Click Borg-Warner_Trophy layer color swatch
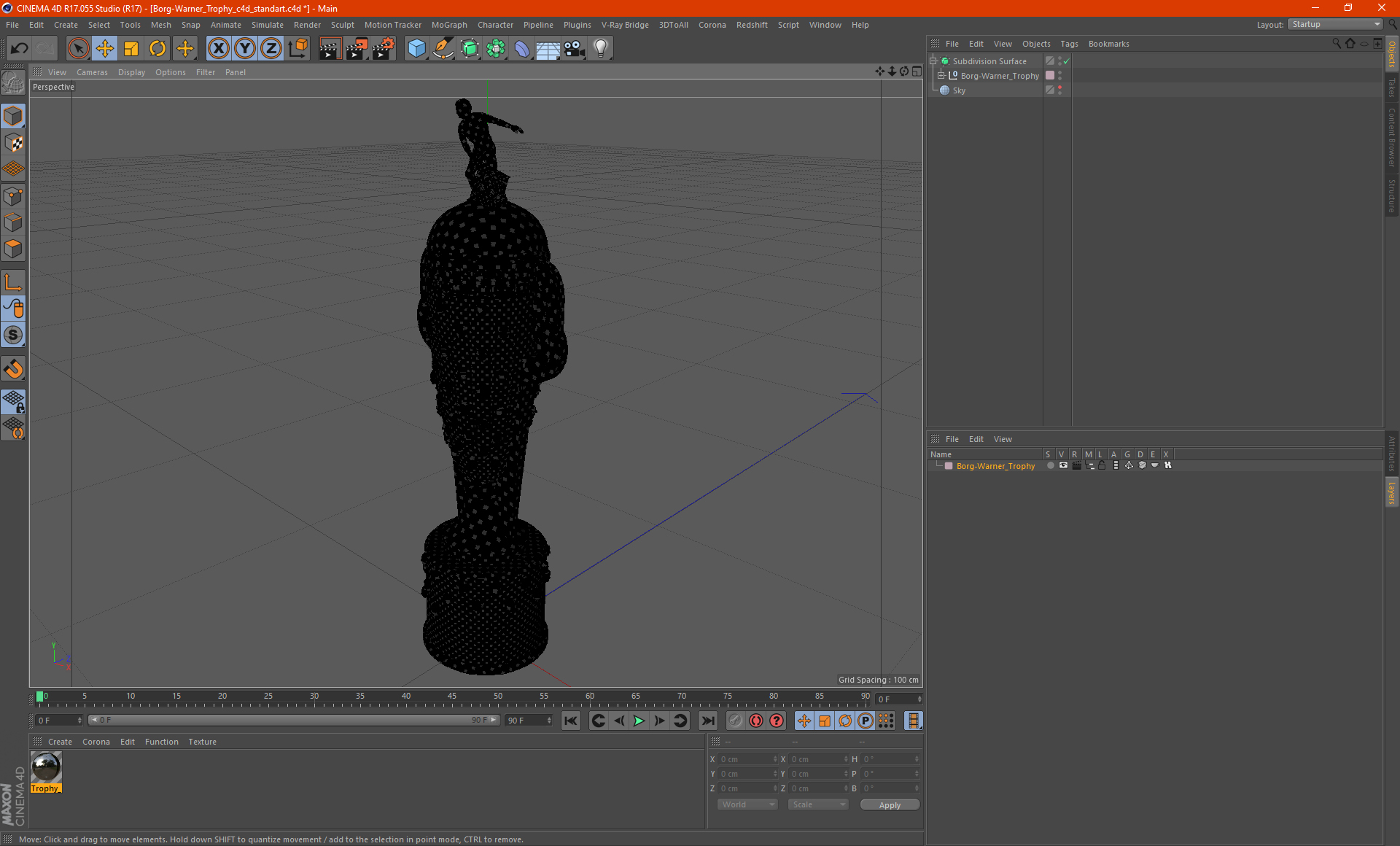1400x846 pixels. (949, 466)
